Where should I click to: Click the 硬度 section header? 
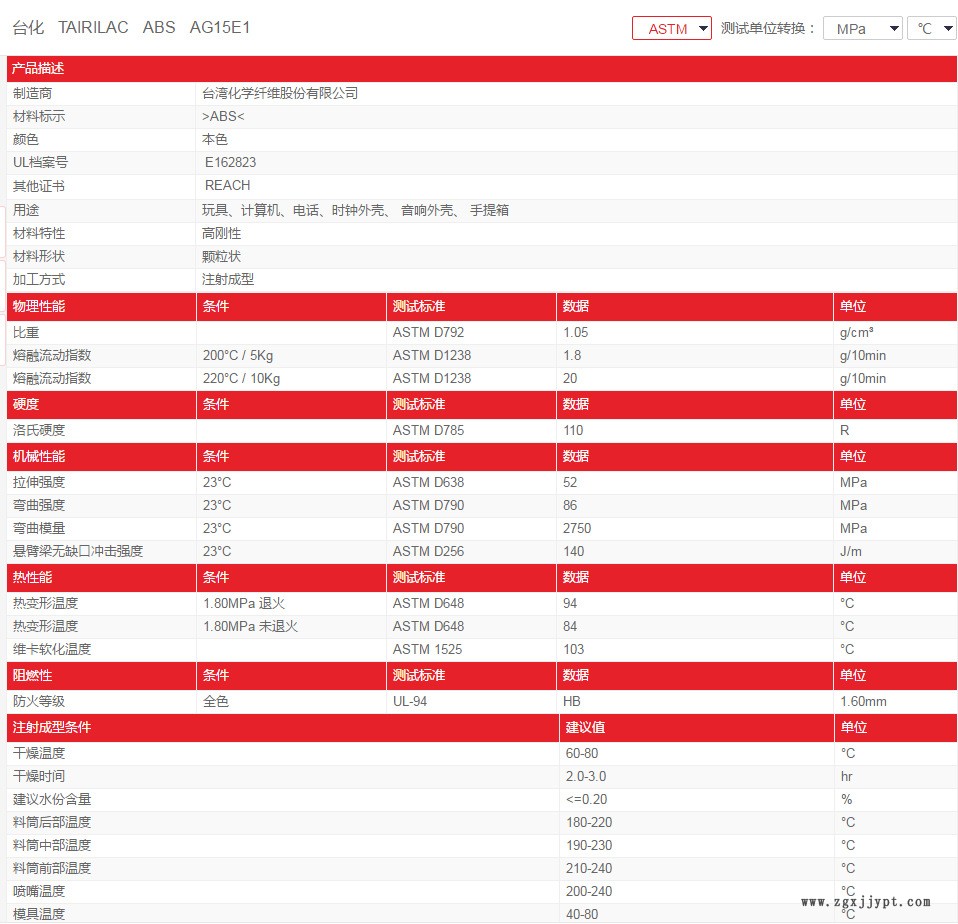26,404
